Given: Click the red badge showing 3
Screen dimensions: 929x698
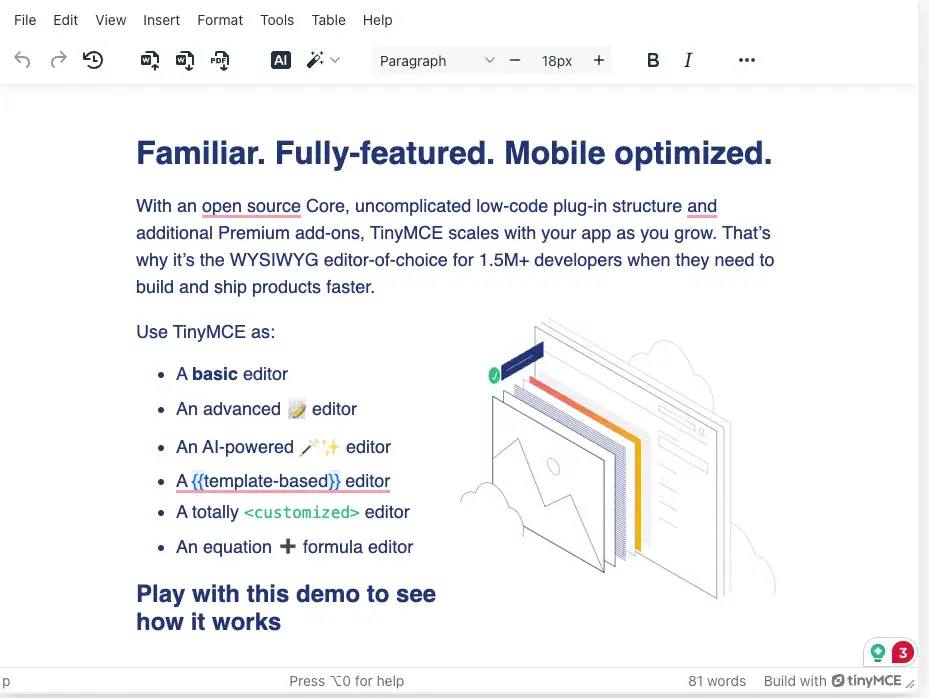Looking at the screenshot, I should 902,653.
